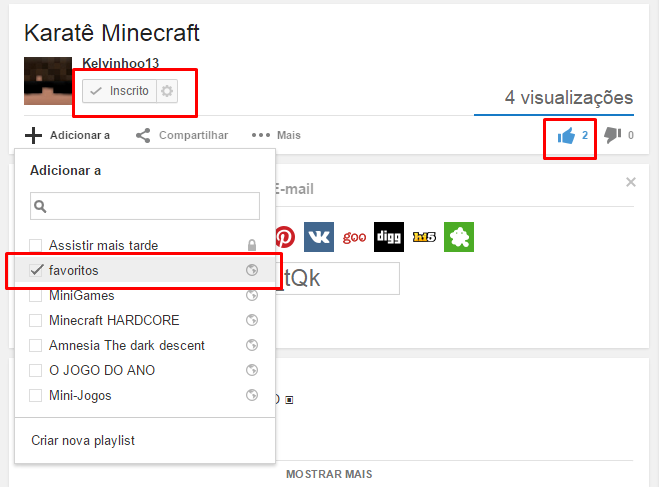670x487 pixels.
Task: Click the MiniGames playlist name
Action: pyautogui.click(x=82, y=296)
